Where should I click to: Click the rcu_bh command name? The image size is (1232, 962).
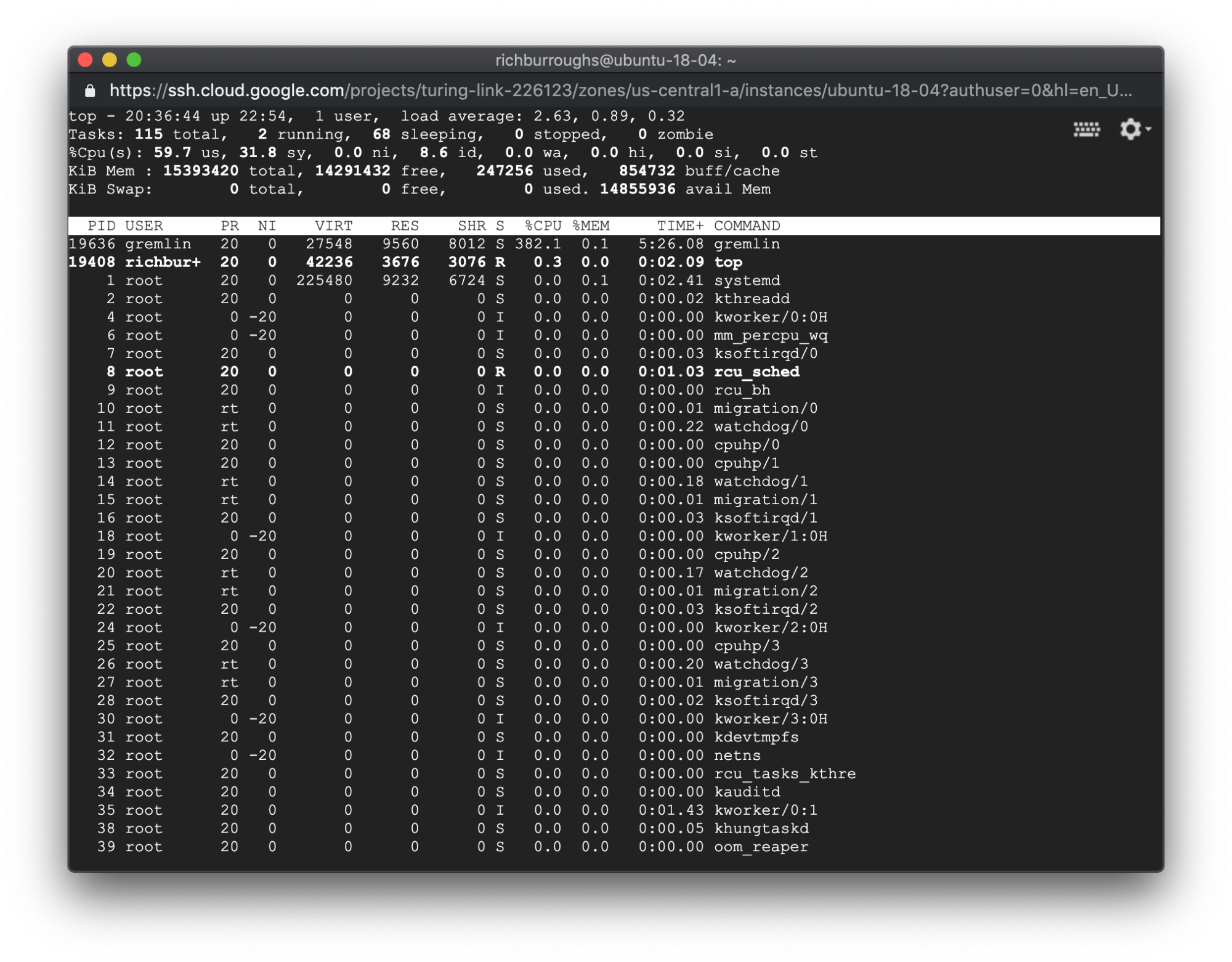tap(742, 391)
